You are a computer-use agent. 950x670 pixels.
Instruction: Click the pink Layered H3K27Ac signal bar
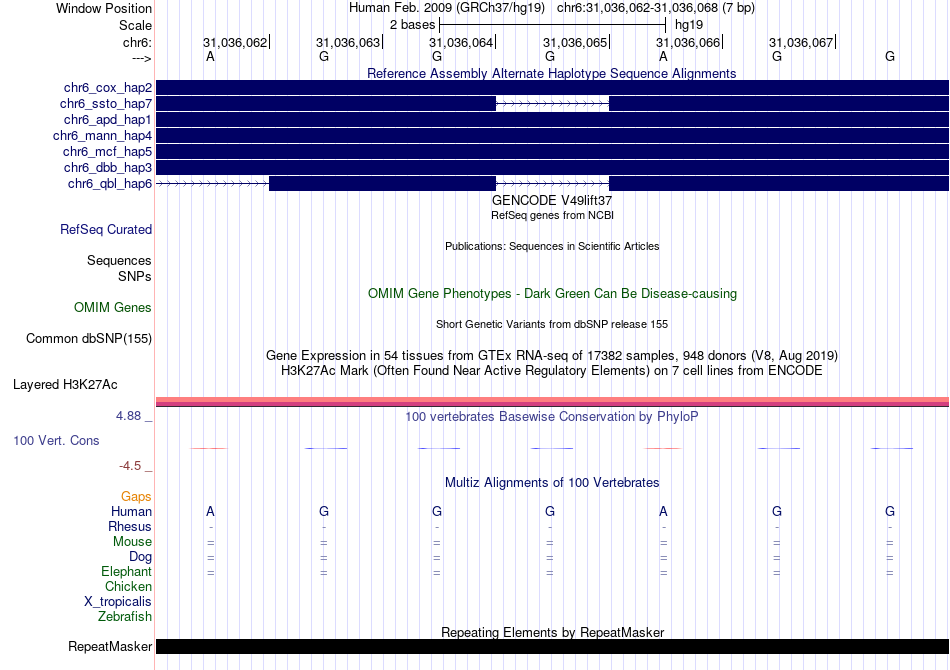pos(553,401)
